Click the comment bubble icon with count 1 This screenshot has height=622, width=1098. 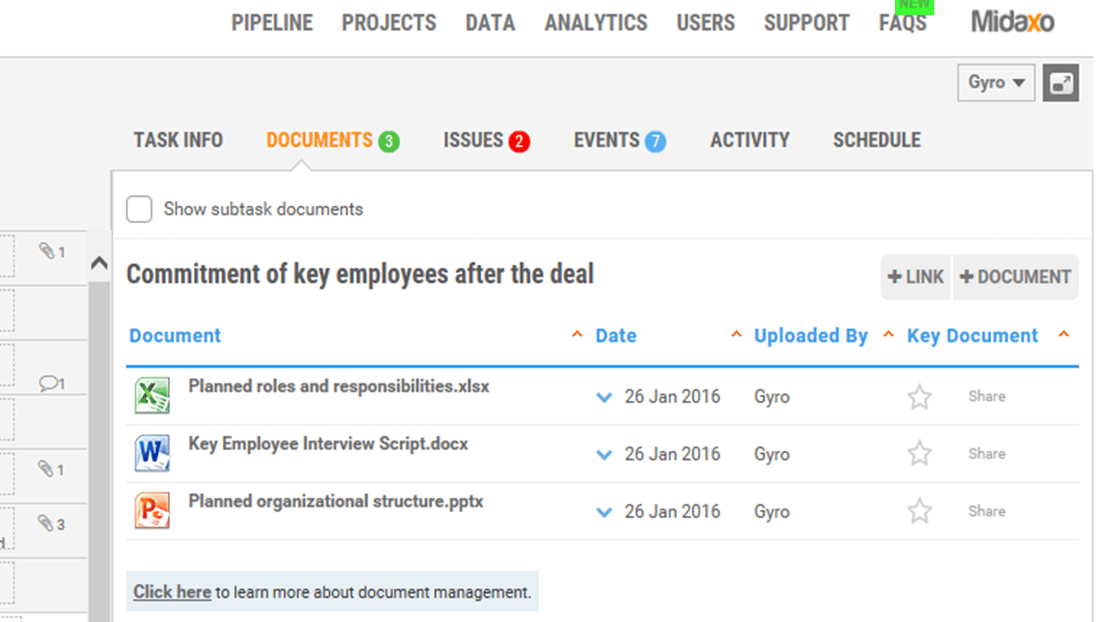[52, 383]
